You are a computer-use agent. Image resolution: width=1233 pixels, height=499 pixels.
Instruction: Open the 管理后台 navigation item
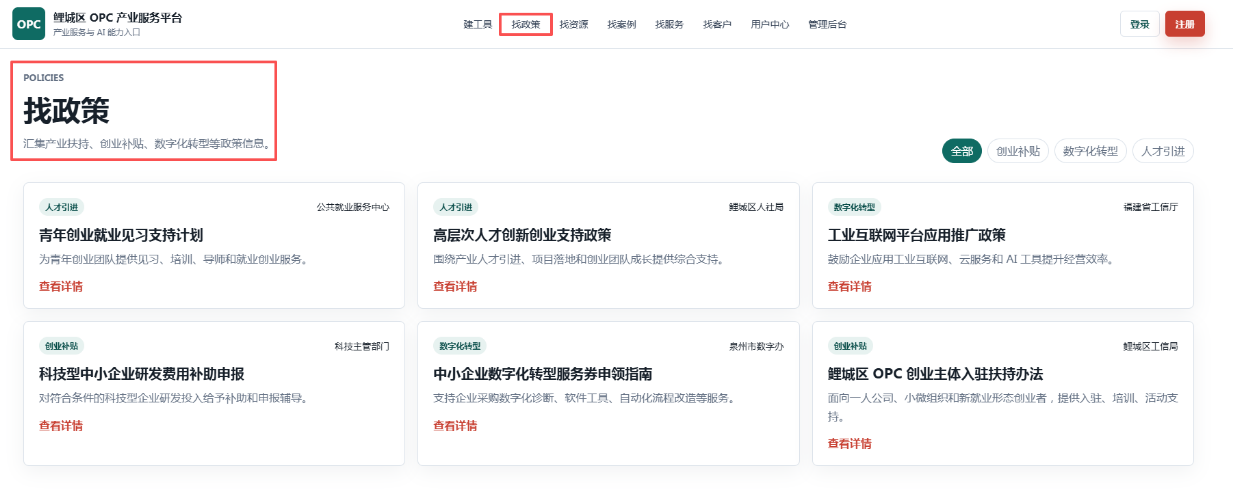pos(827,24)
